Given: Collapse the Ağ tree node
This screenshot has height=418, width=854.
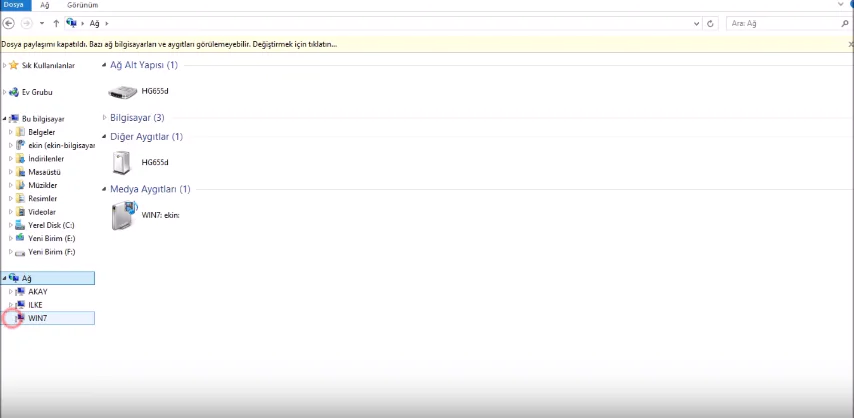Looking at the screenshot, I should tap(4, 278).
